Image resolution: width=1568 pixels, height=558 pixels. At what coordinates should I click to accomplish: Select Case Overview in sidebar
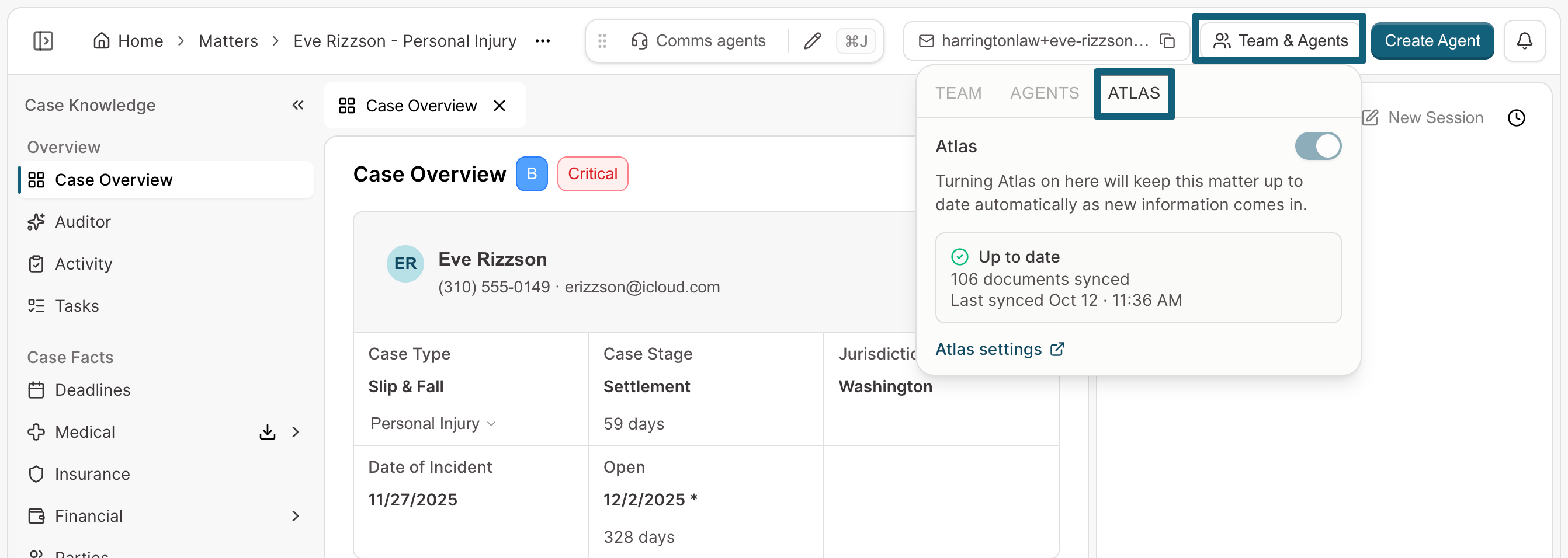click(x=165, y=180)
